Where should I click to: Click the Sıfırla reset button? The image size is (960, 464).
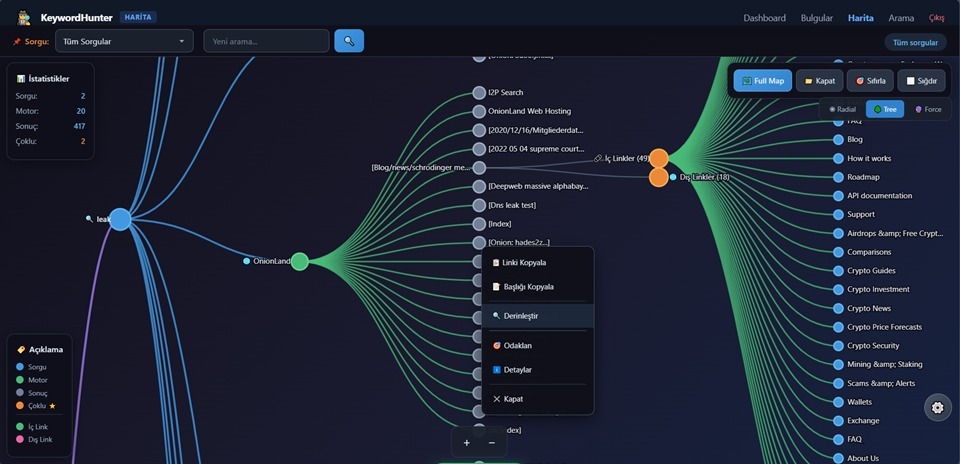pos(870,81)
